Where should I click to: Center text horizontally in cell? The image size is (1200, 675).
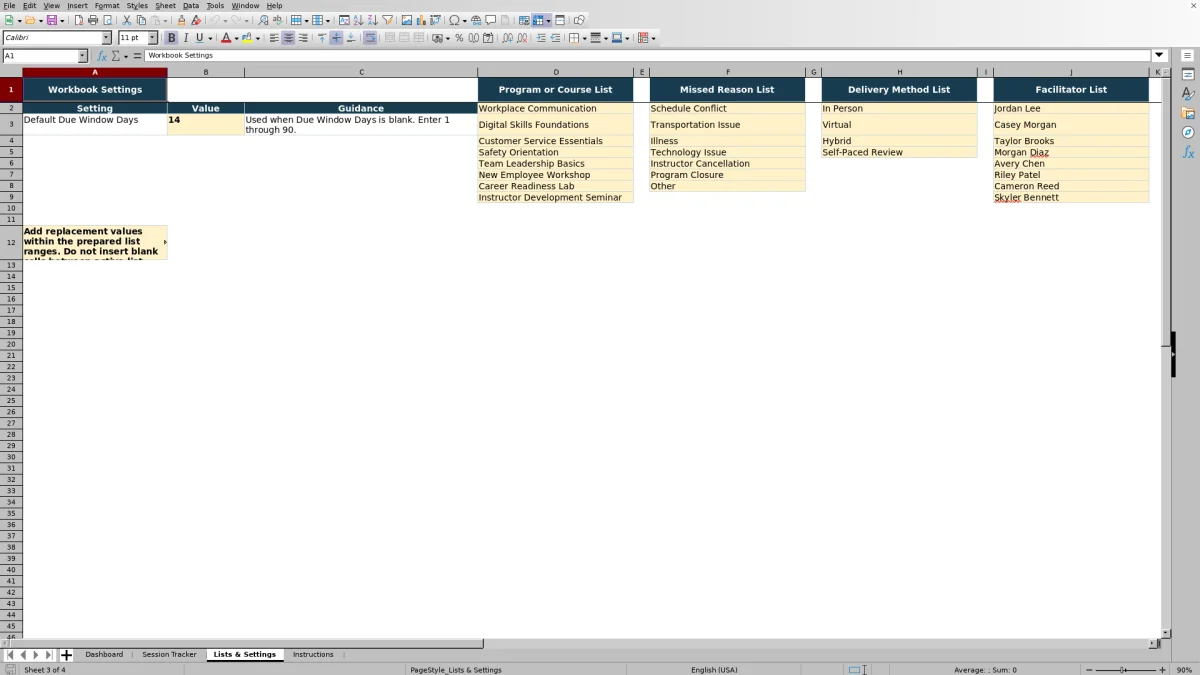[x=288, y=38]
